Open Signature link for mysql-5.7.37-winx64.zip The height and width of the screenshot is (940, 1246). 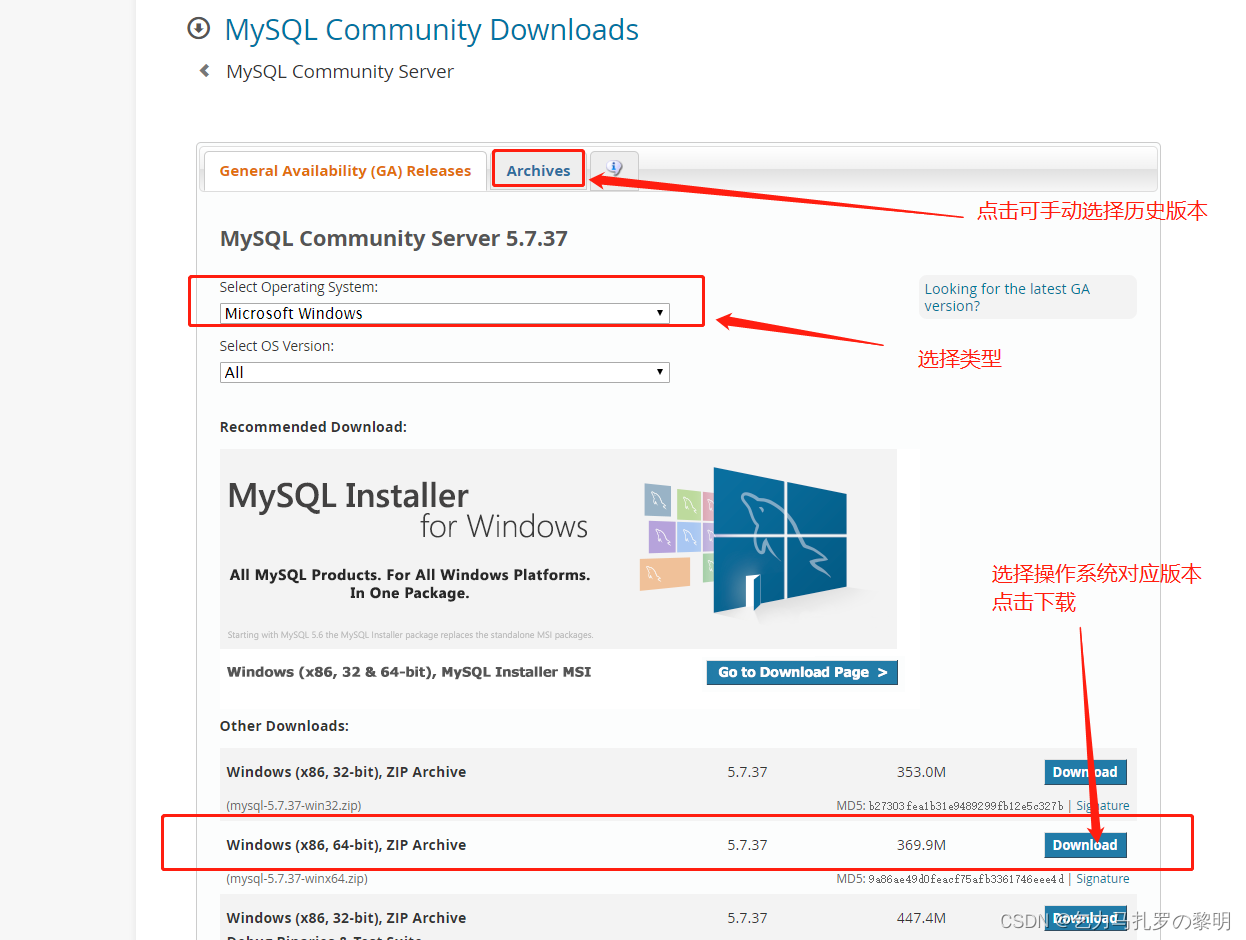click(x=1103, y=879)
